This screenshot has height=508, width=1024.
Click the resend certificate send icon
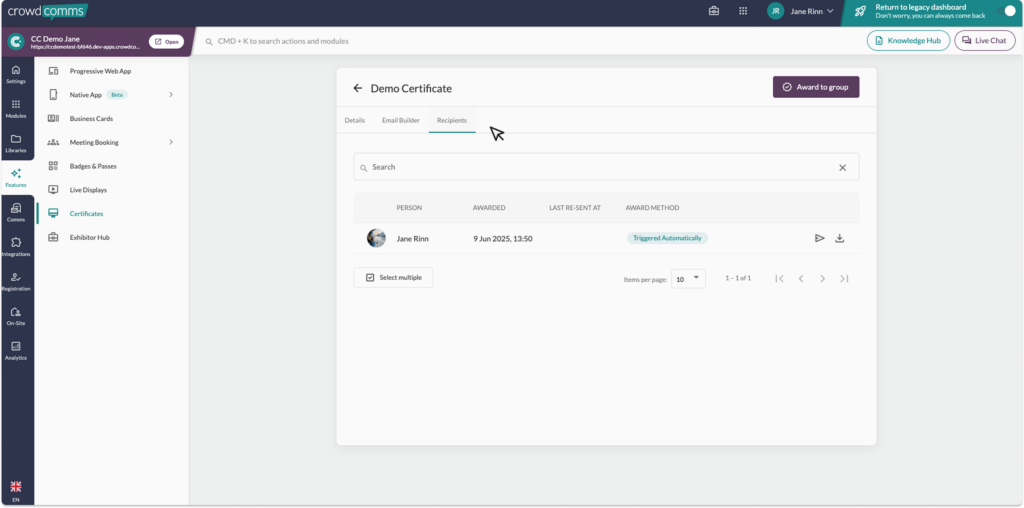click(x=819, y=238)
